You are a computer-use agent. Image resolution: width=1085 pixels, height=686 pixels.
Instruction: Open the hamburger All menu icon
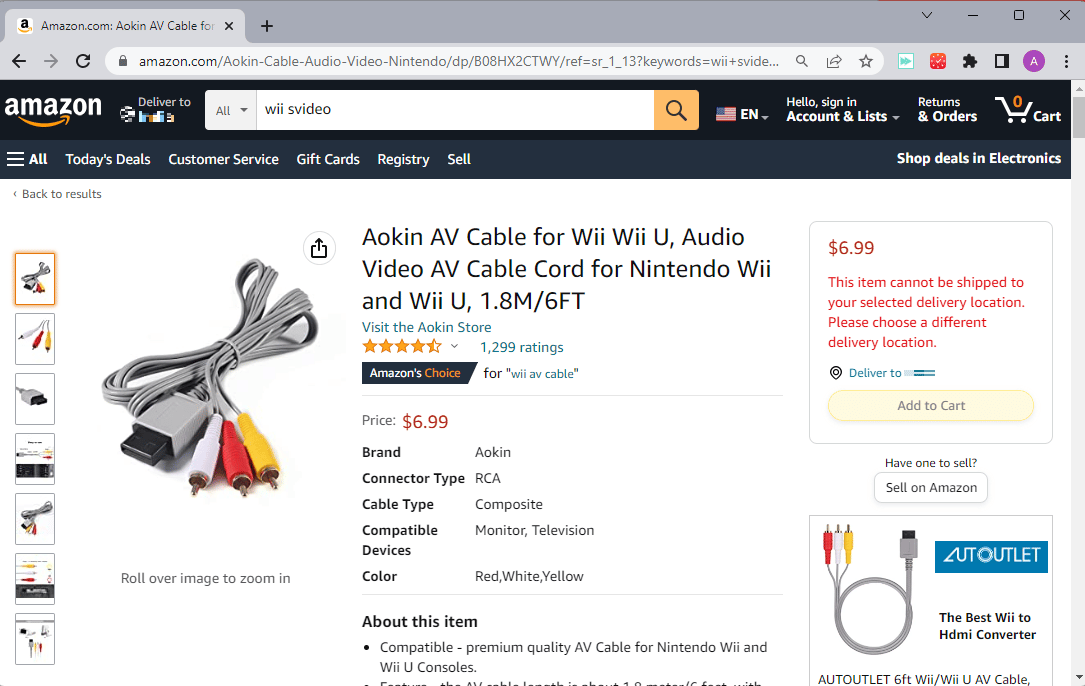pyautogui.click(x=17, y=159)
